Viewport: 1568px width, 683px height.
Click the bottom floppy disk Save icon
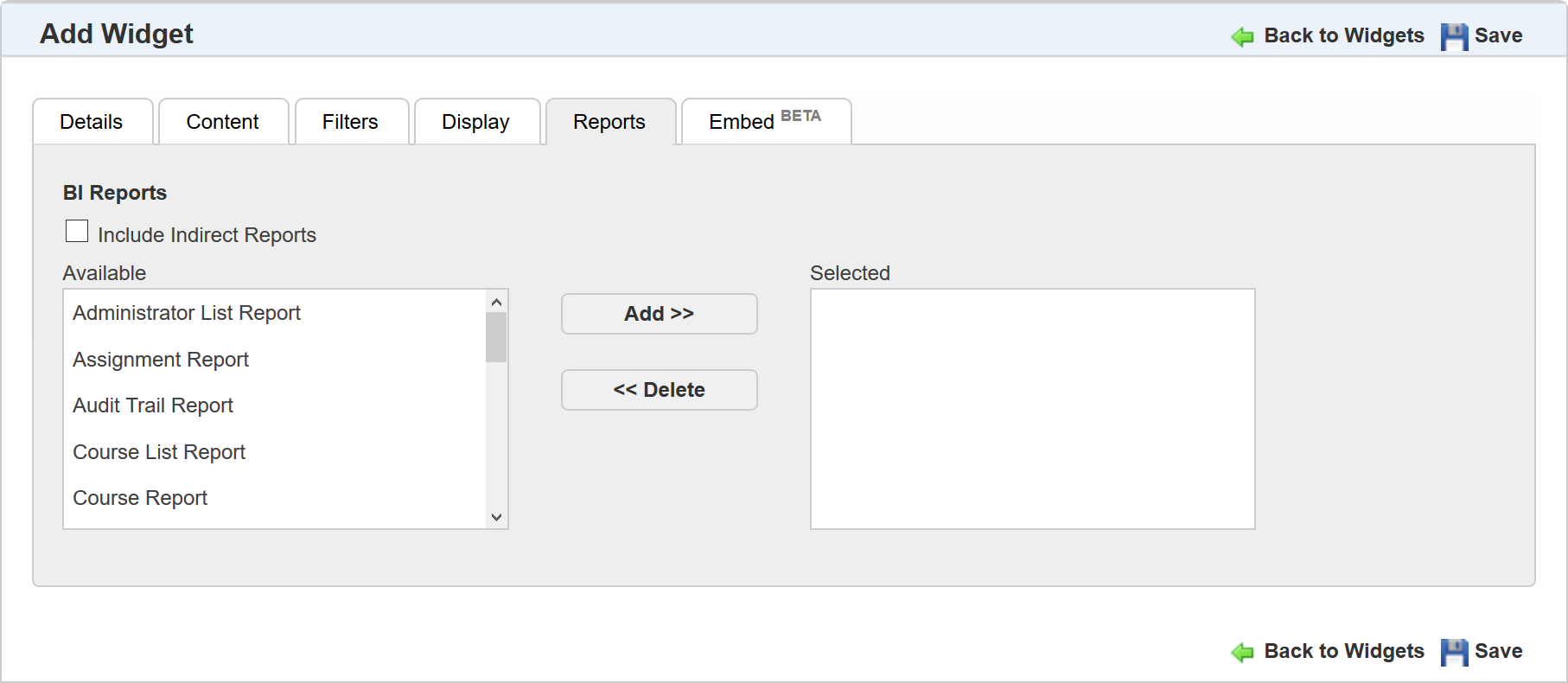point(1454,652)
